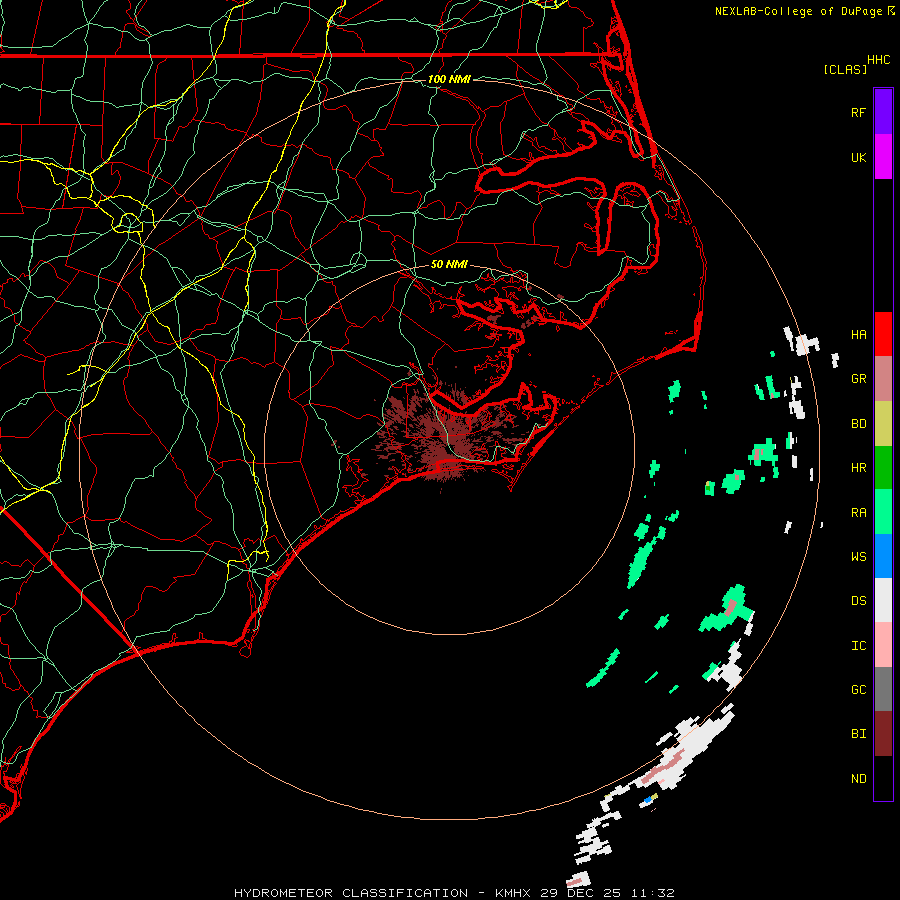Viewport: 900px width, 900px height.
Task: Click the GC legend label
Action: point(858,689)
